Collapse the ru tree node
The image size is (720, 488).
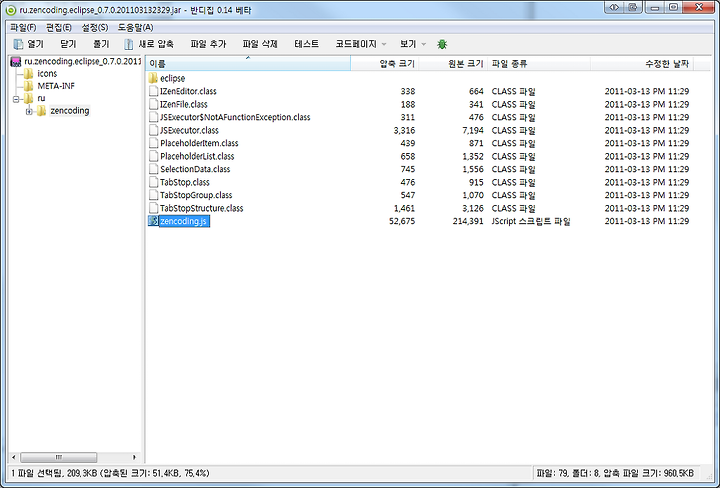pos(16,99)
